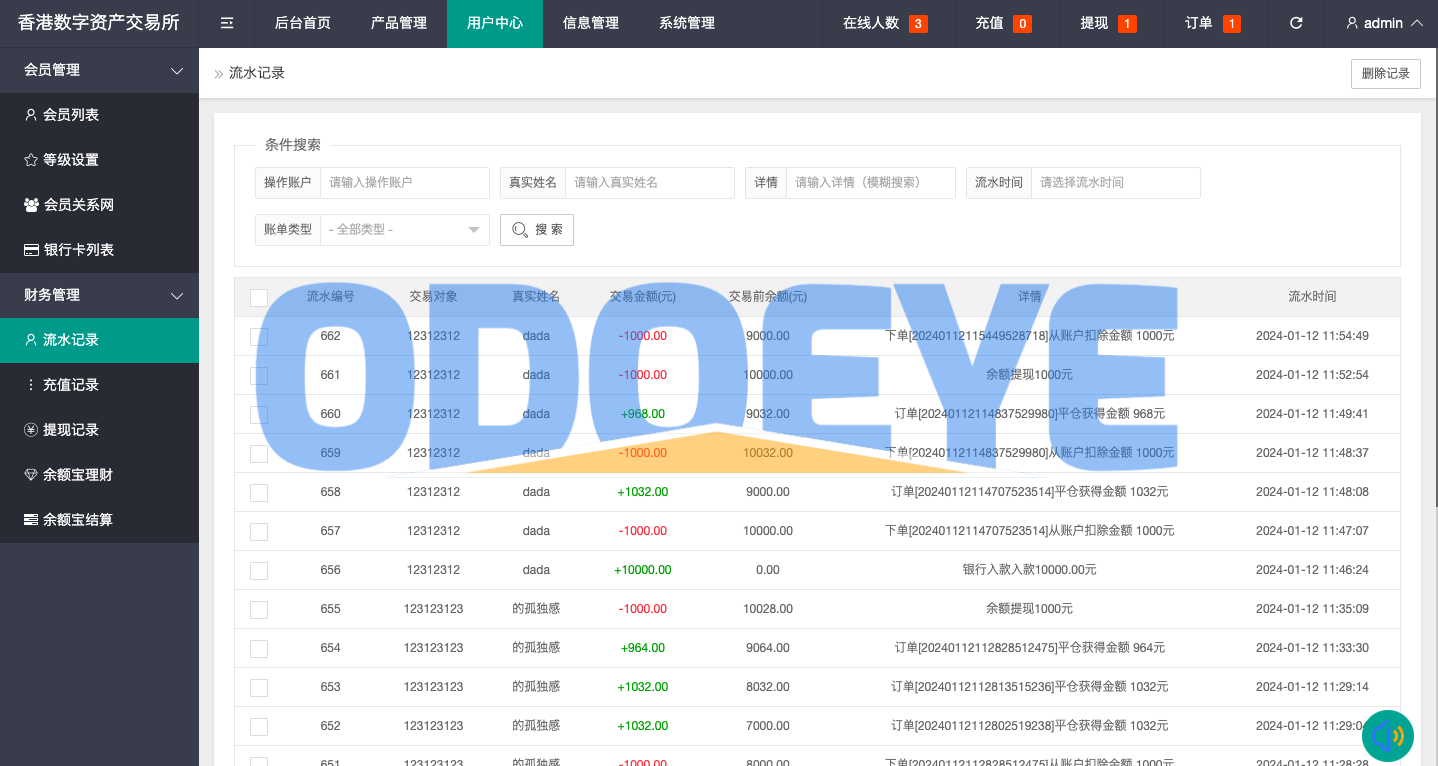Open 信息管理 top menu

point(591,23)
